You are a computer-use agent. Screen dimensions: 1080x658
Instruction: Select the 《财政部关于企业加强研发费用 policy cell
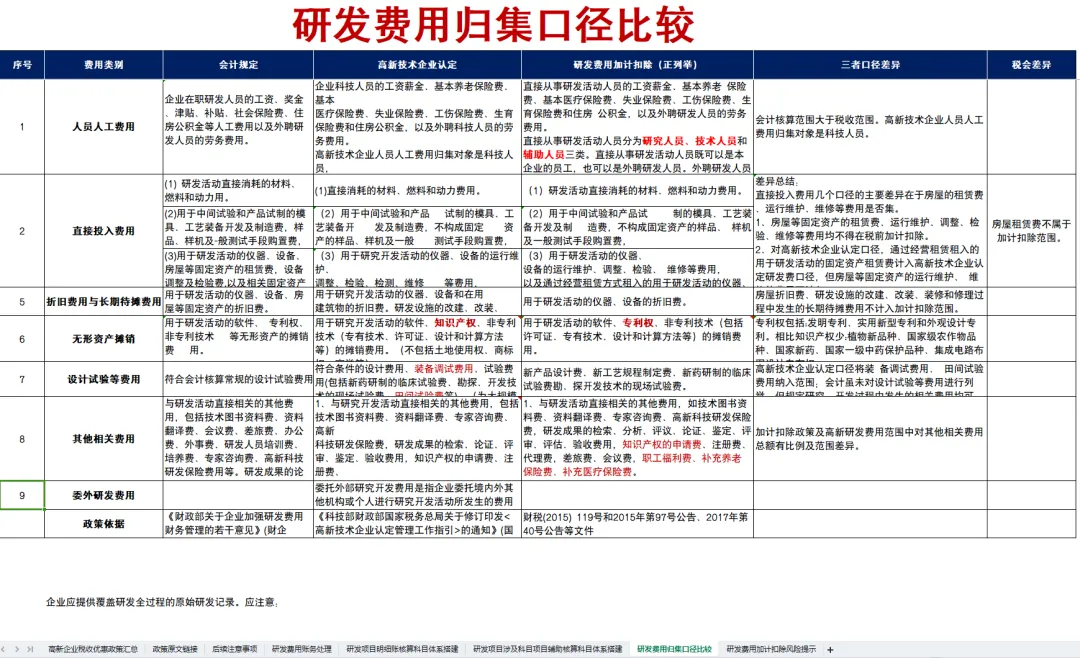[238, 524]
